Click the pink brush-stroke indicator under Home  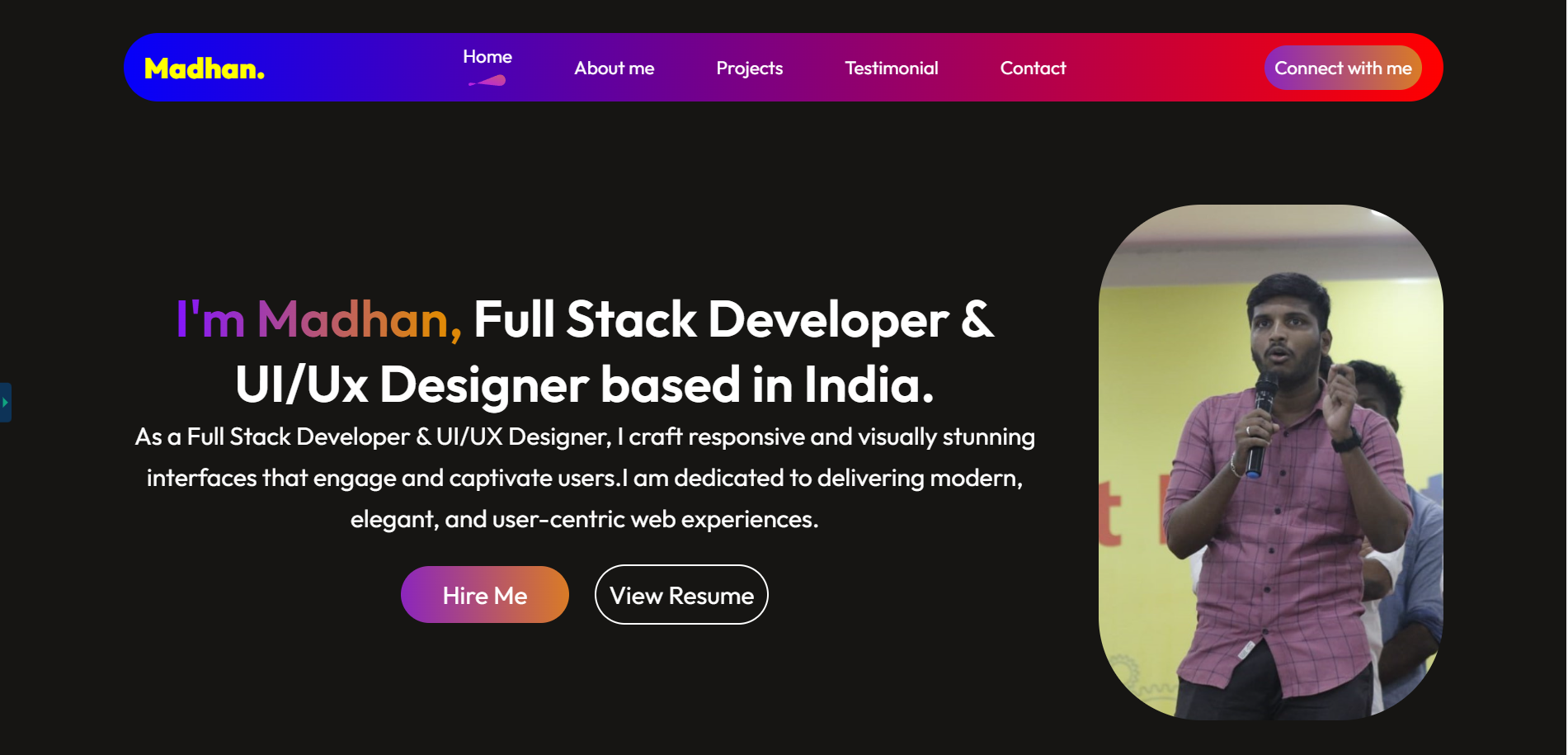488,81
